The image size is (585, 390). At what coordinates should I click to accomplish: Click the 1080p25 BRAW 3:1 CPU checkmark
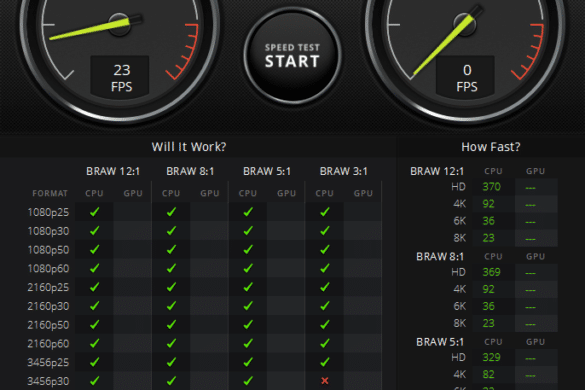coord(325,212)
